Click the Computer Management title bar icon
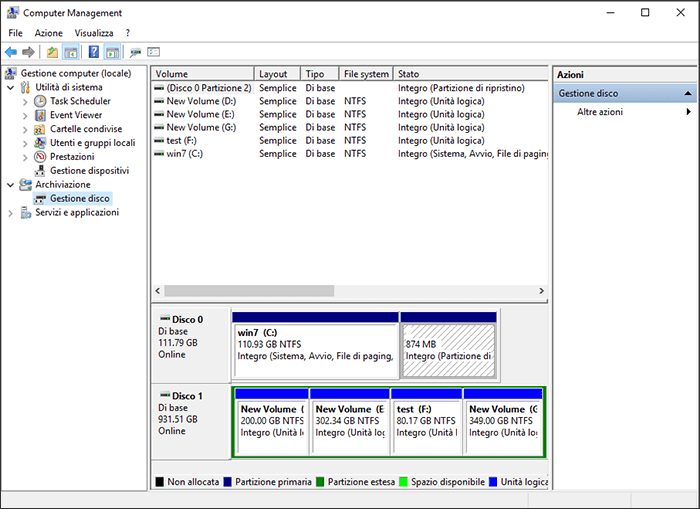 click(x=12, y=13)
